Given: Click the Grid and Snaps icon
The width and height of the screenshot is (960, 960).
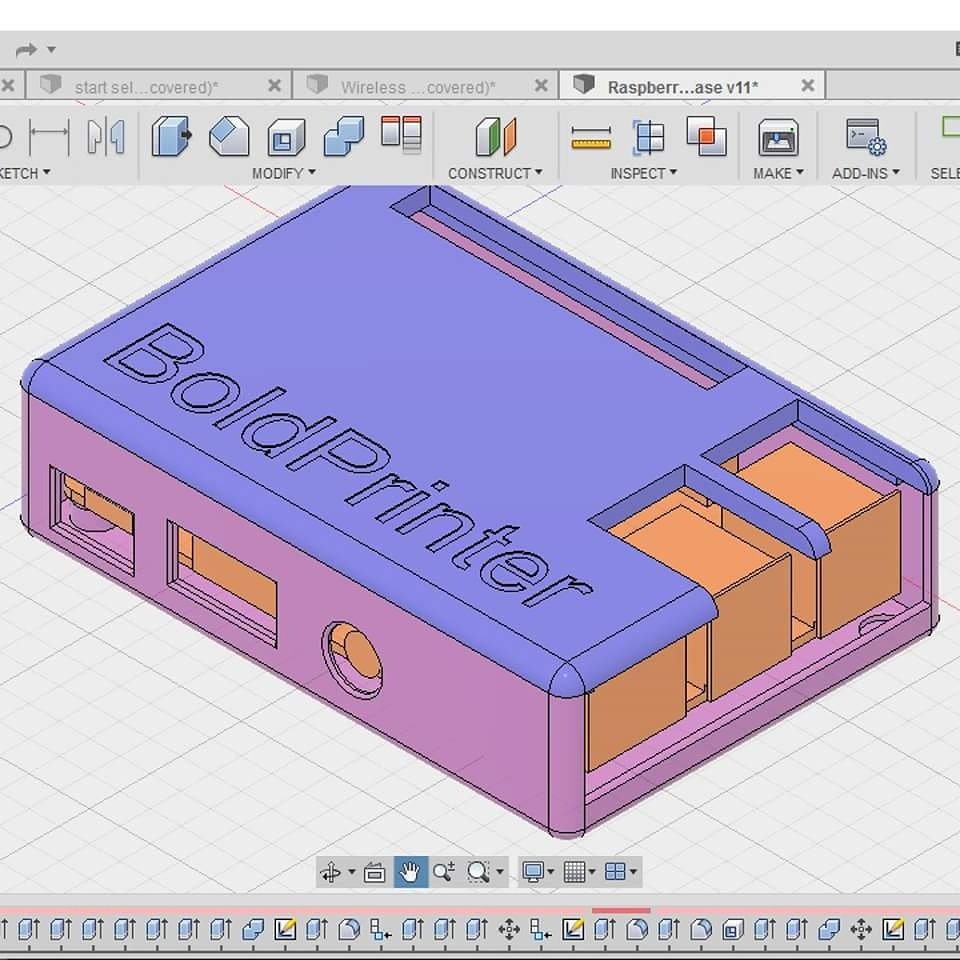Looking at the screenshot, I should 574,872.
